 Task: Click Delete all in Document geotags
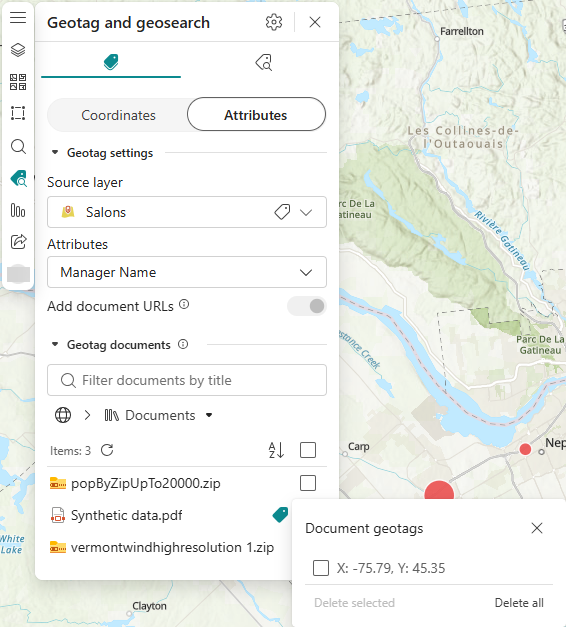[x=519, y=603]
